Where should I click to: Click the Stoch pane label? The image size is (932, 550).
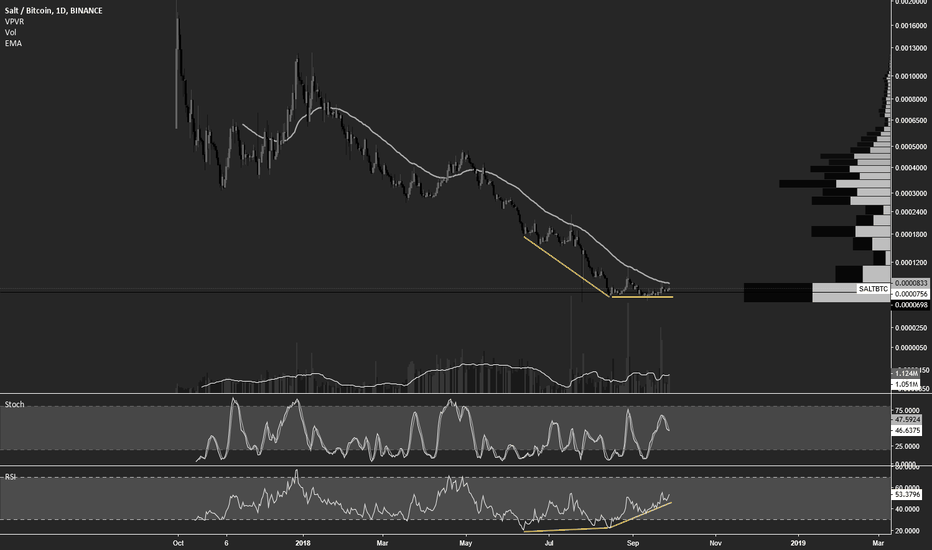pyautogui.click(x=14, y=404)
